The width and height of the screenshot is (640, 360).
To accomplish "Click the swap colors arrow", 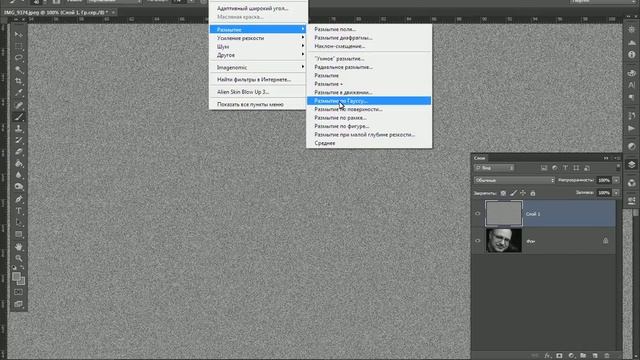I will pos(22,268).
